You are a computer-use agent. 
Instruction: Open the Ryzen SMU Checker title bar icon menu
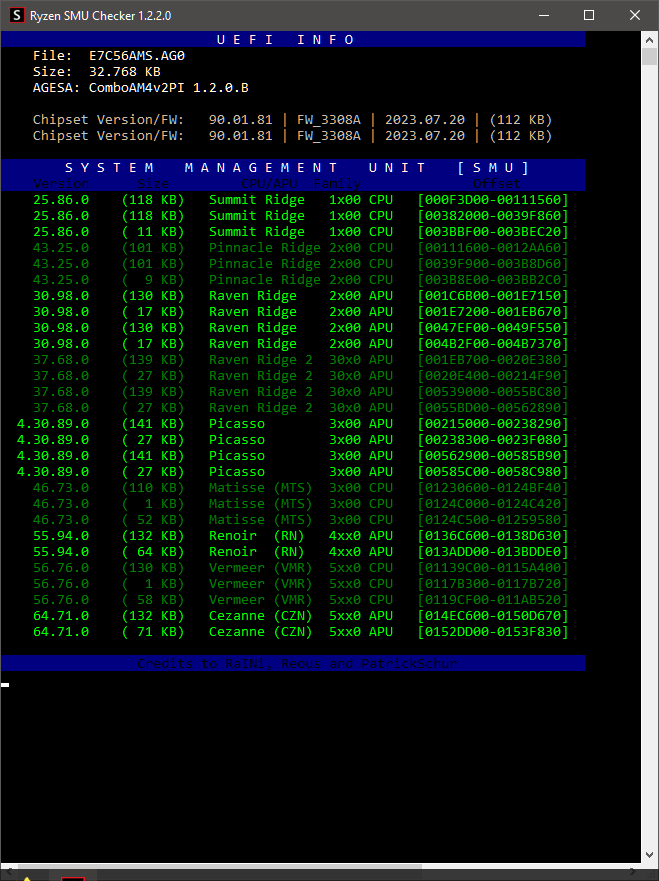[17, 15]
